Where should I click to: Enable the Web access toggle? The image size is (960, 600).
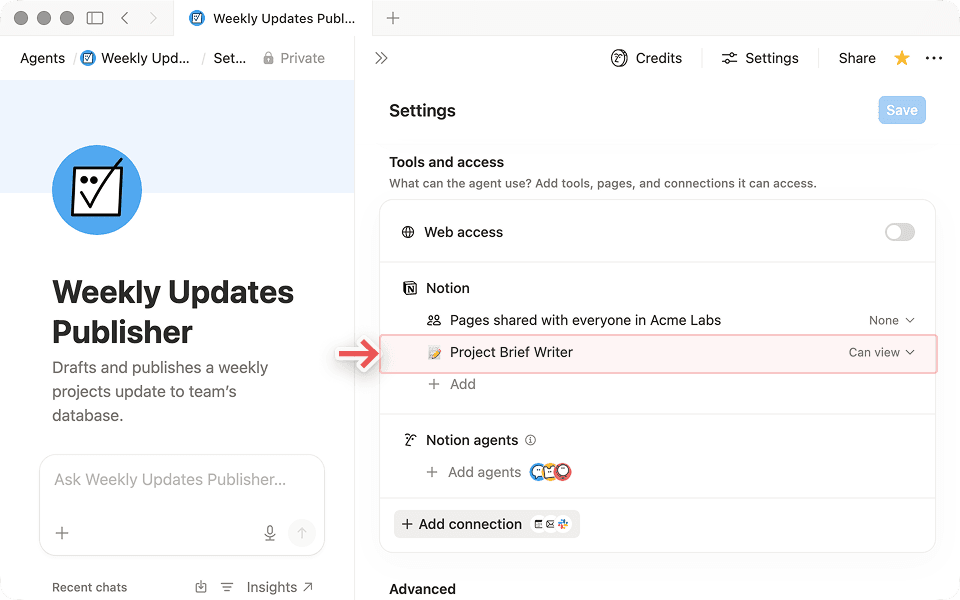pos(899,232)
